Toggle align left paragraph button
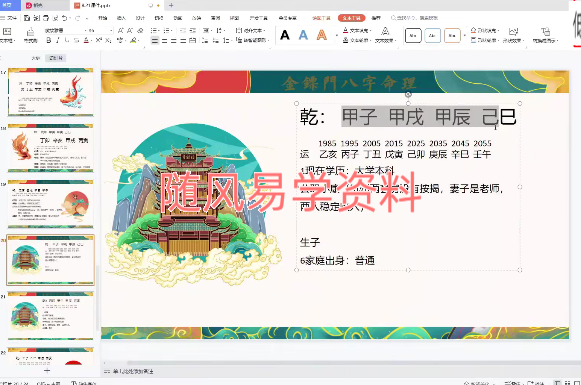This screenshot has width=581, height=385. tap(155, 40)
